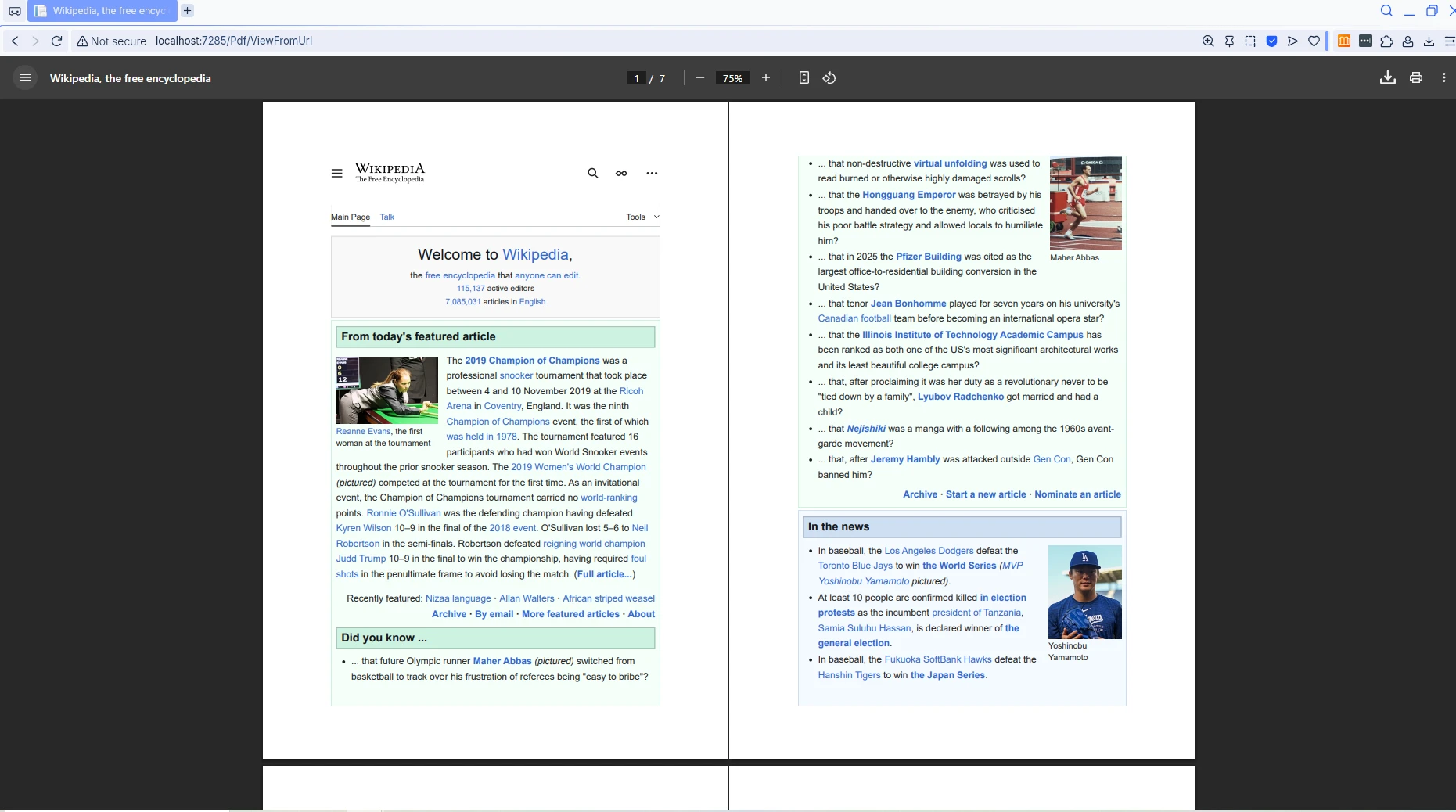Click the page number input field
The width and height of the screenshot is (1456, 812).
tap(636, 78)
